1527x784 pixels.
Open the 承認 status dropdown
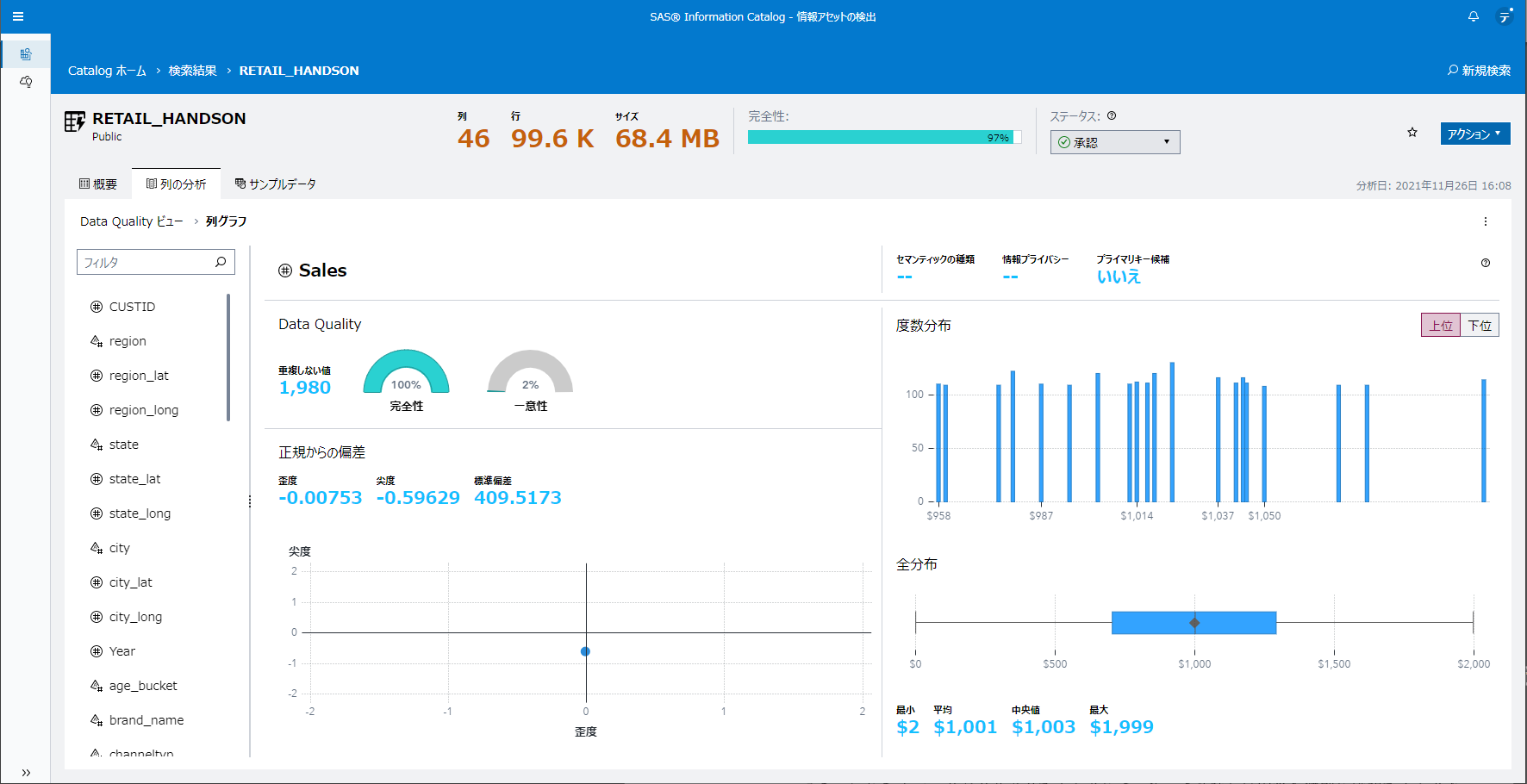point(1115,142)
